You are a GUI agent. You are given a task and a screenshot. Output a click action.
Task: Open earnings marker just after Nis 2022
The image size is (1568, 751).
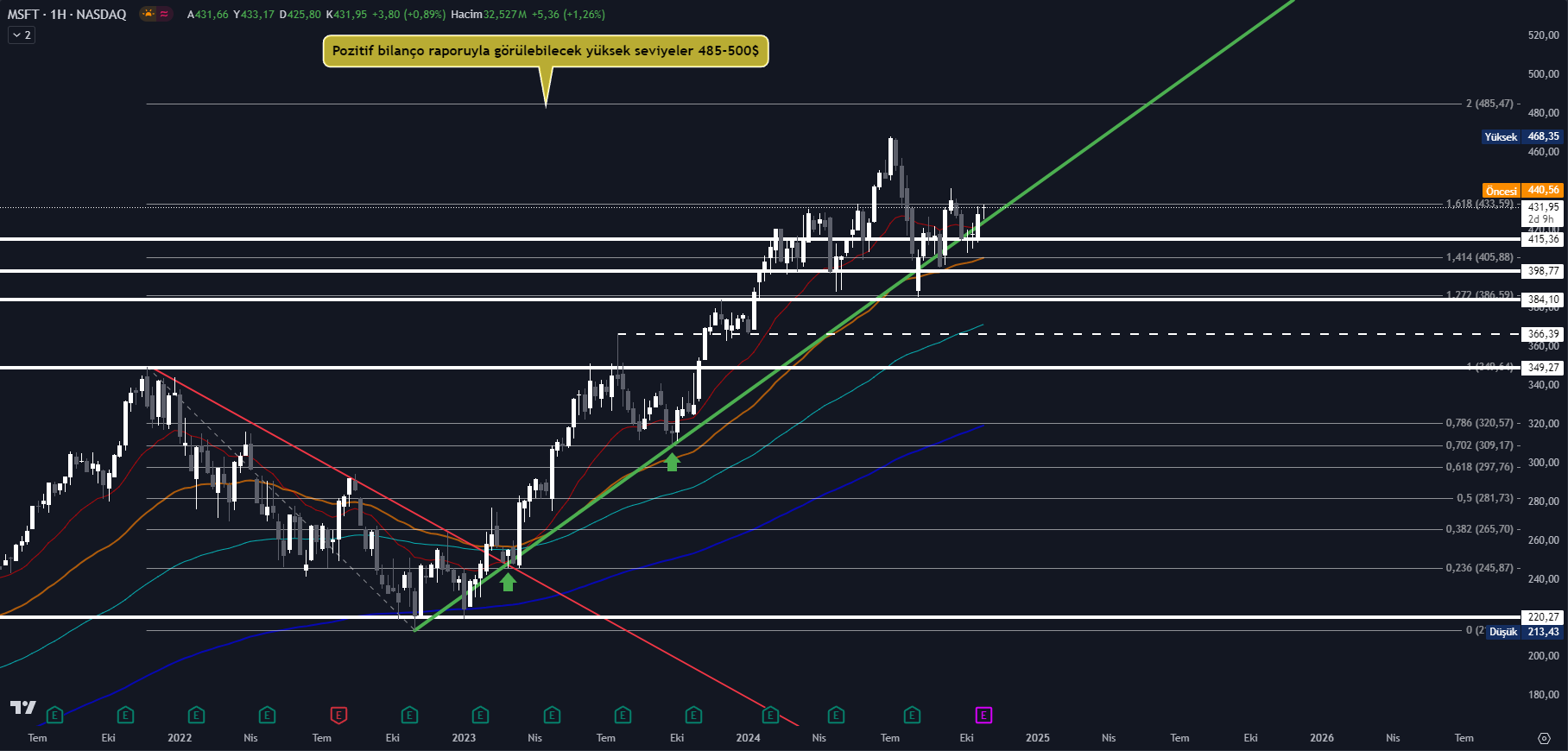pos(267,715)
